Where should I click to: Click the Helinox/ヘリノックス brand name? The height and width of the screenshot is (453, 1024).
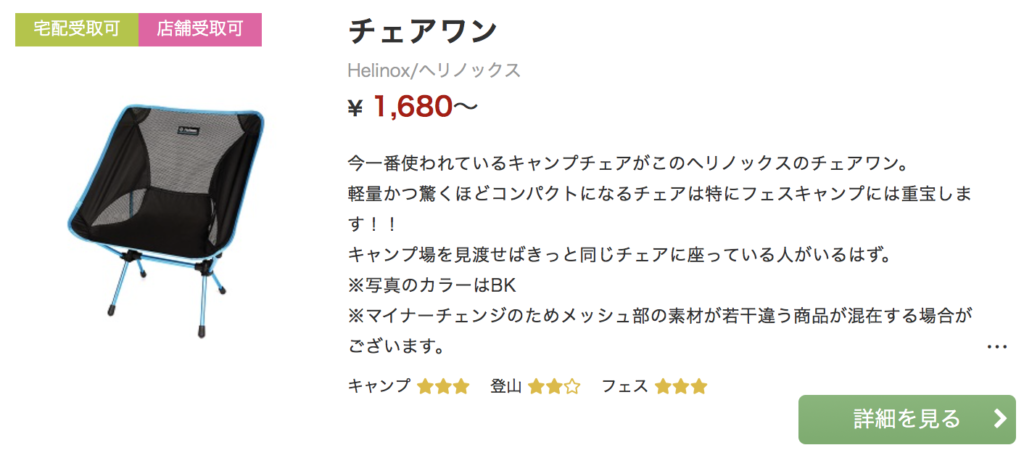[x=434, y=70]
